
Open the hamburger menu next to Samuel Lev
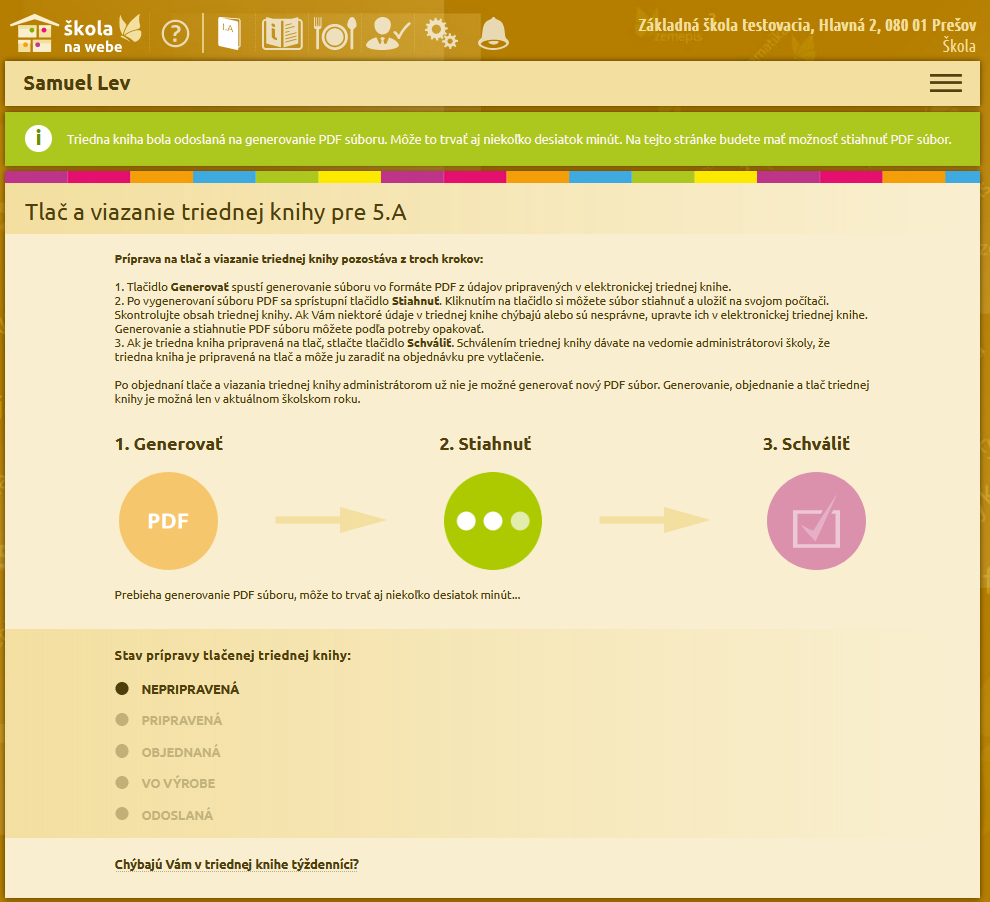[x=945, y=83]
